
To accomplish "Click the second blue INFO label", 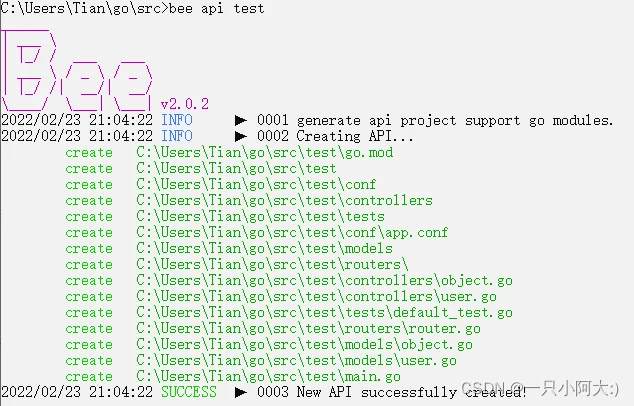I will (x=177, y=136).
